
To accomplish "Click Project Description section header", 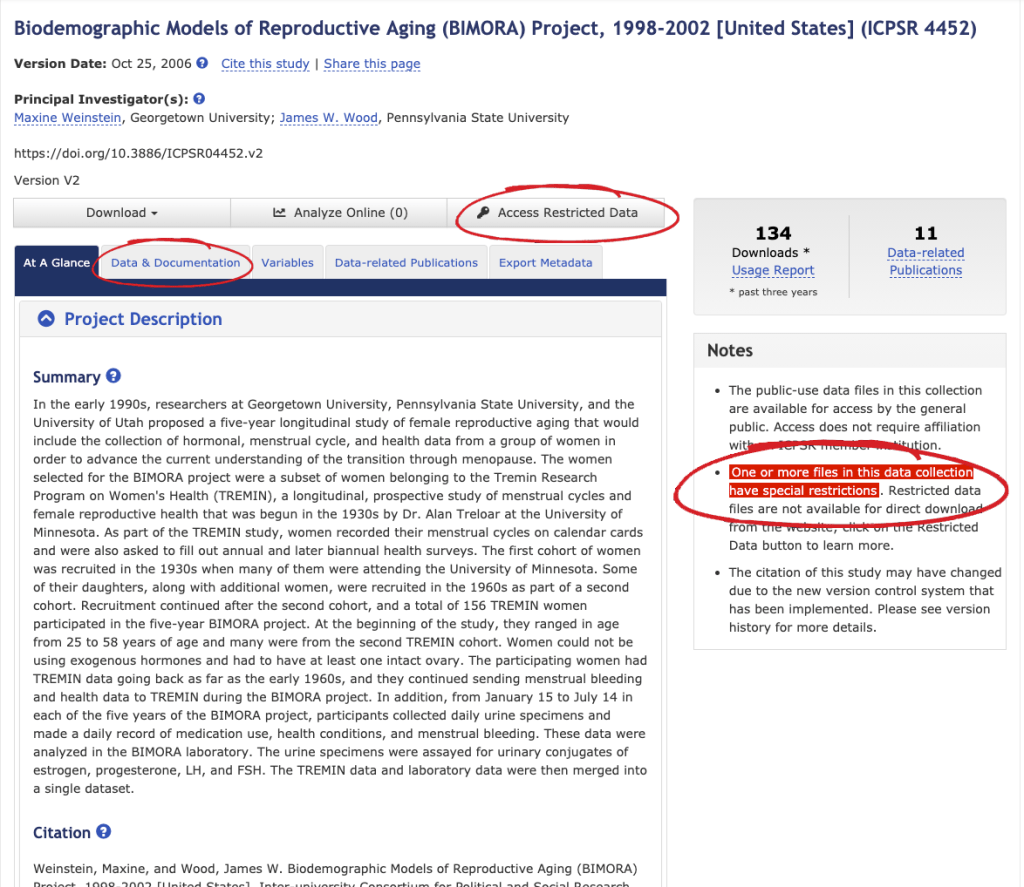I will click(x=143, y=319).
